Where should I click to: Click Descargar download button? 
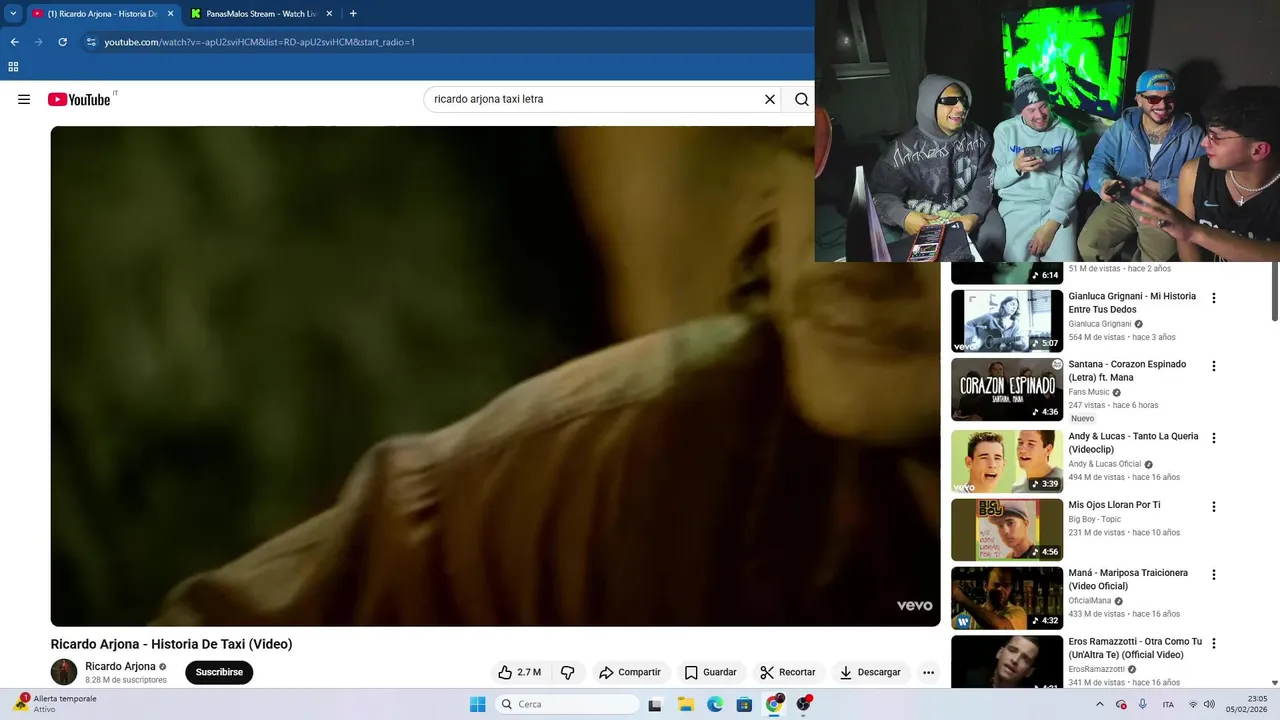[x=870, y=672]
